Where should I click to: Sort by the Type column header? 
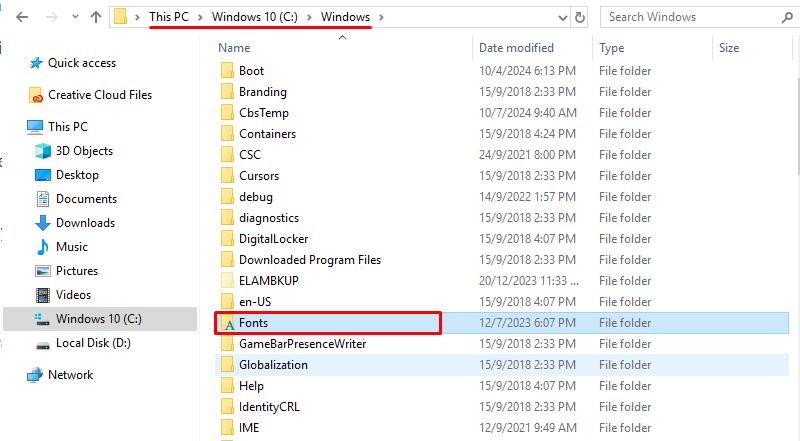pyautogui.click(x=611, y=48)
